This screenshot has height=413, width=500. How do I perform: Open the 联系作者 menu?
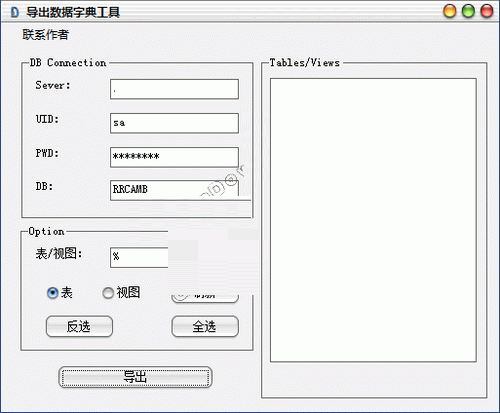point(45,34)
